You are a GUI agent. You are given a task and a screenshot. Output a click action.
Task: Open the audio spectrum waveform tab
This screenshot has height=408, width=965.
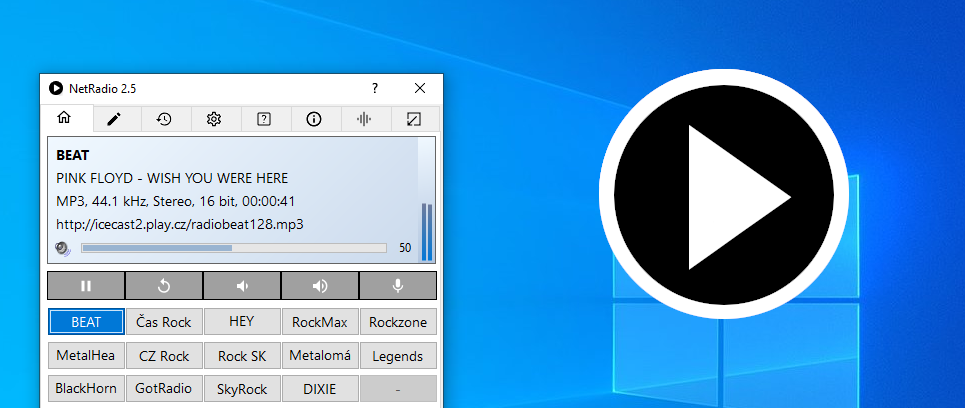(364, 119)
